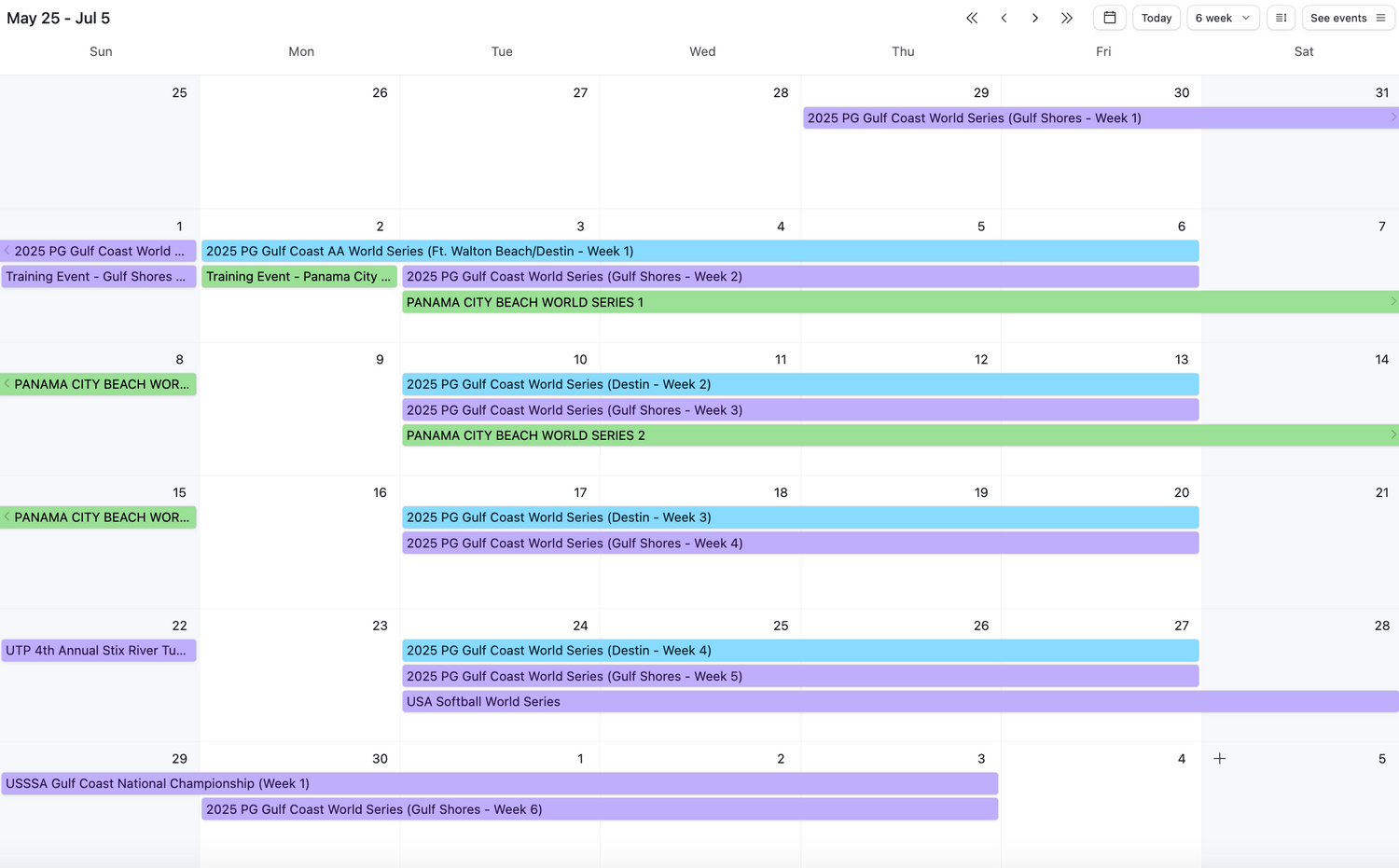Jump forward with the double-right chevron icon
Screen dimensions: 1399x868
(x=1067, y=18)
